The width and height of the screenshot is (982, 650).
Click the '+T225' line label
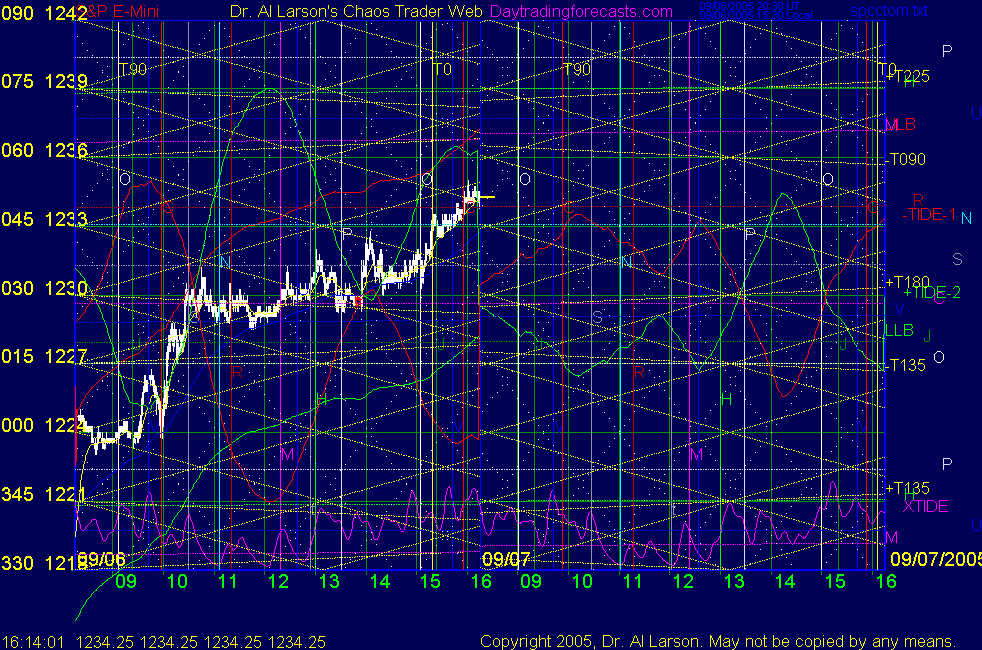pos(907,76)
